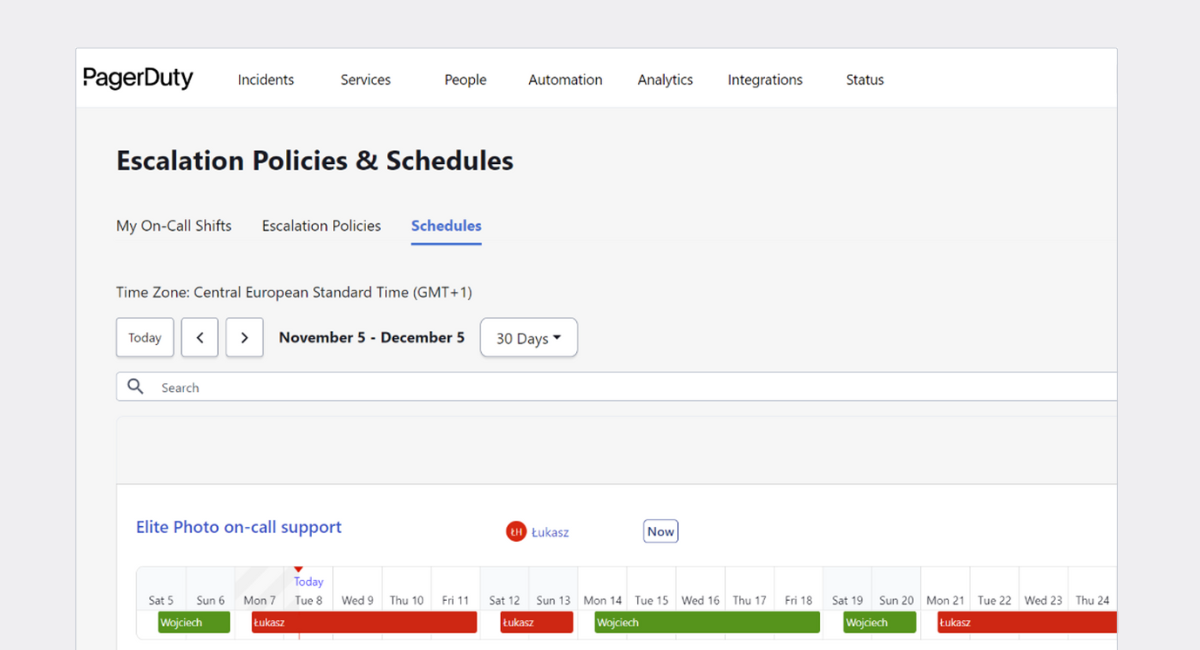Image resolution: width=1200 pixels, height=650 pixels.
Task: Switch to My On-Call Shifts tab
Action: coord(174,226)
